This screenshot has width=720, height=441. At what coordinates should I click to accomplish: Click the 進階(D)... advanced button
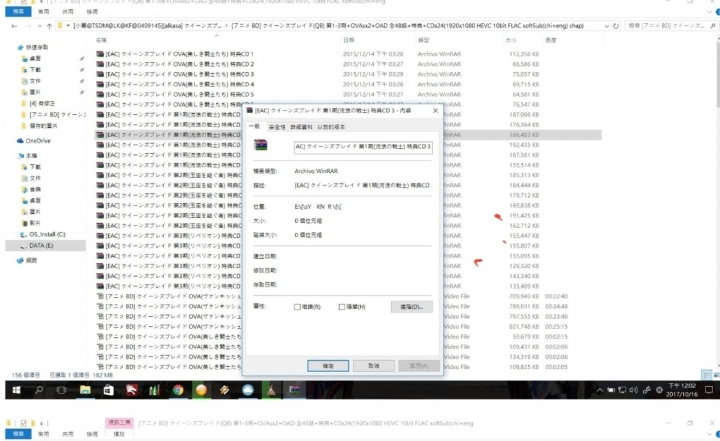pos(411,307)
